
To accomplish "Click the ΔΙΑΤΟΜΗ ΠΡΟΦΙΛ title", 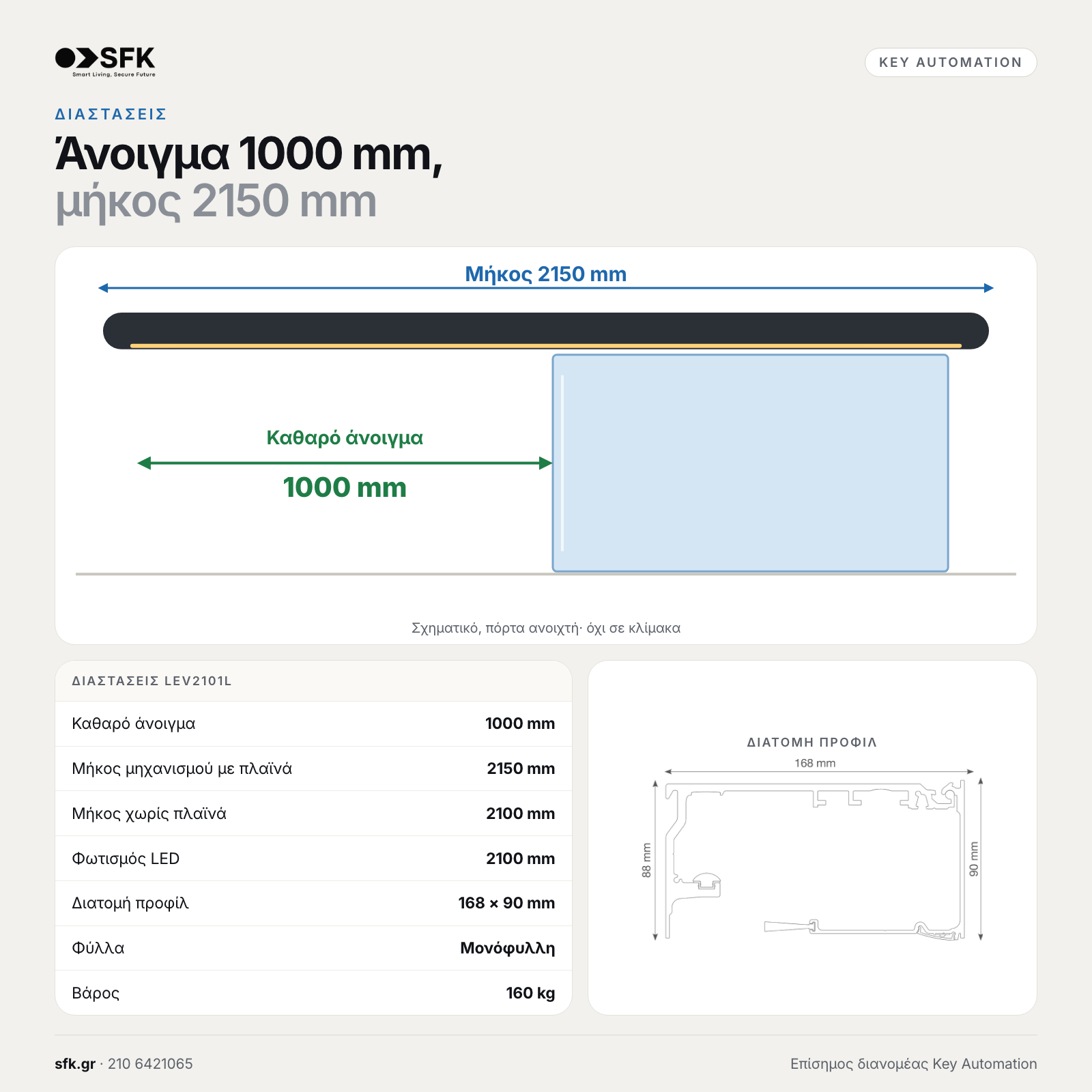I will click(x=812, y=743).
